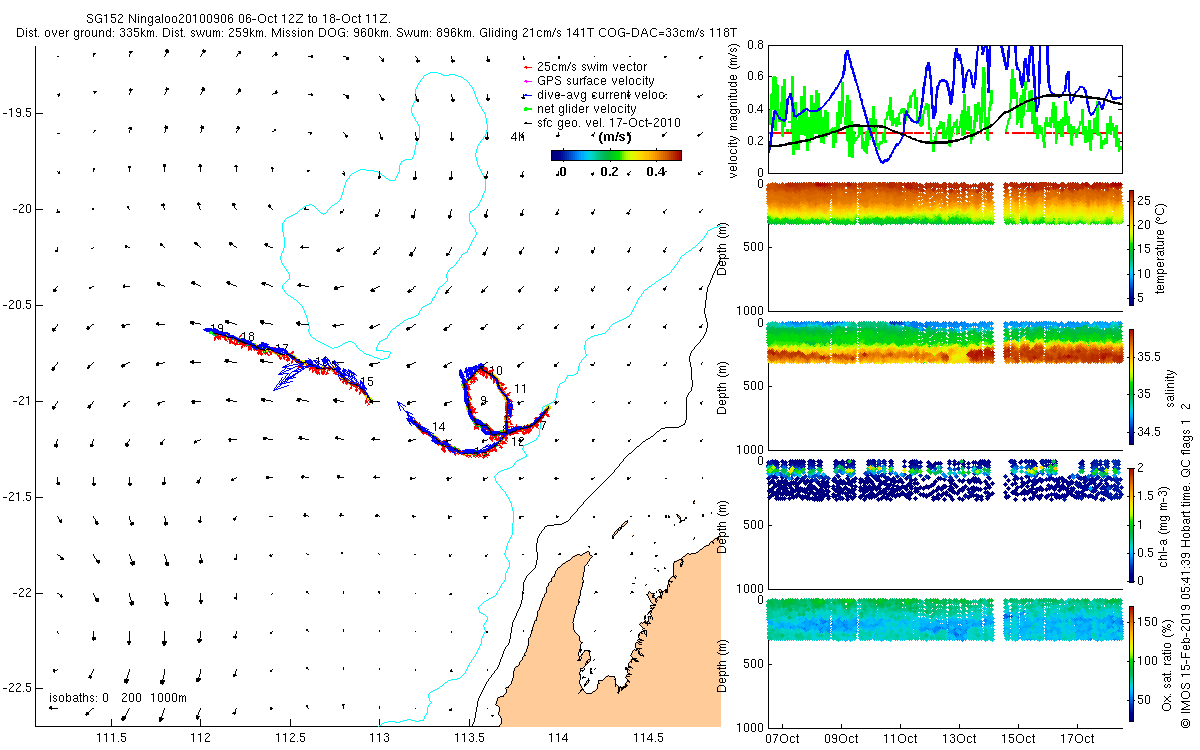
Task: Click the Ox. sat. ratio (%) colorbar
Action: 1132,663
